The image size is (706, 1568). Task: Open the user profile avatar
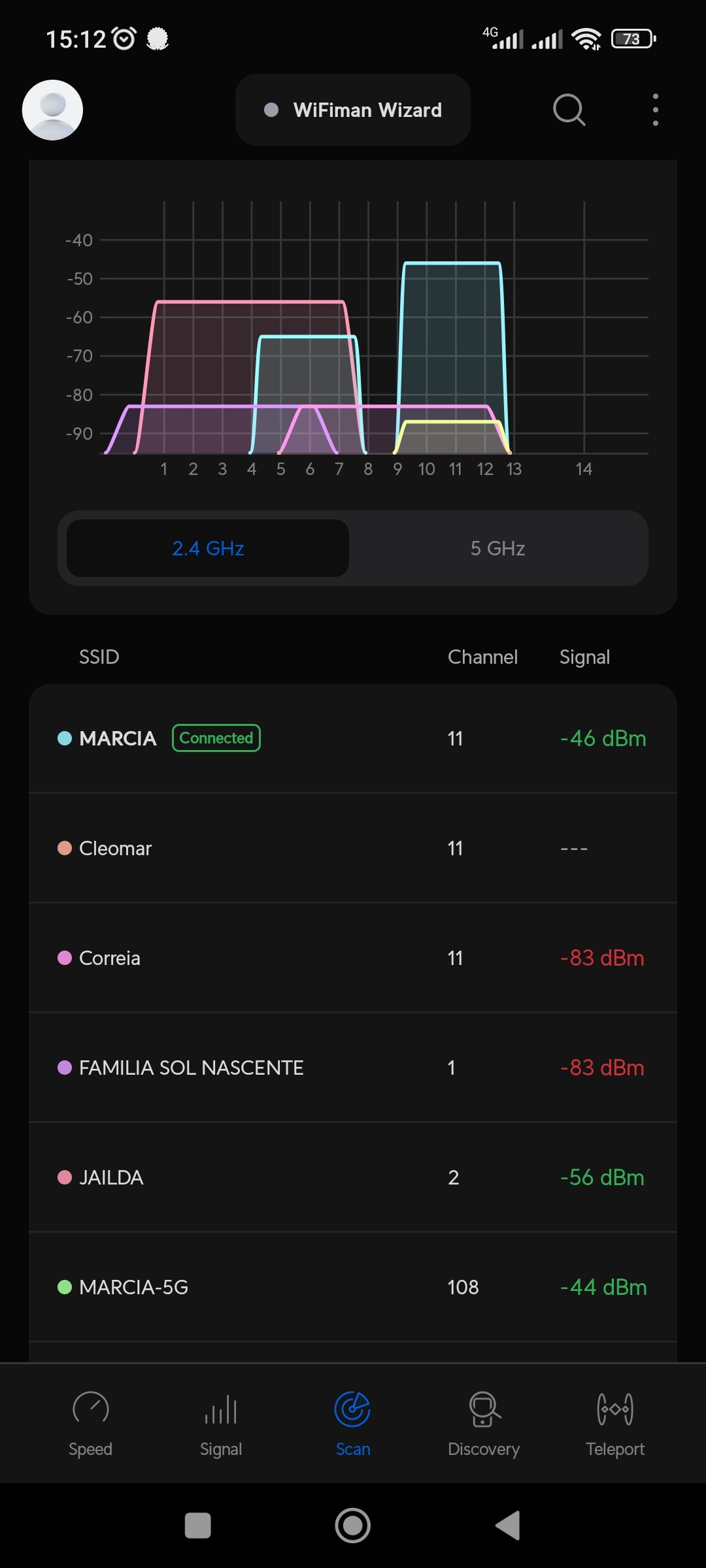point(52,110)
